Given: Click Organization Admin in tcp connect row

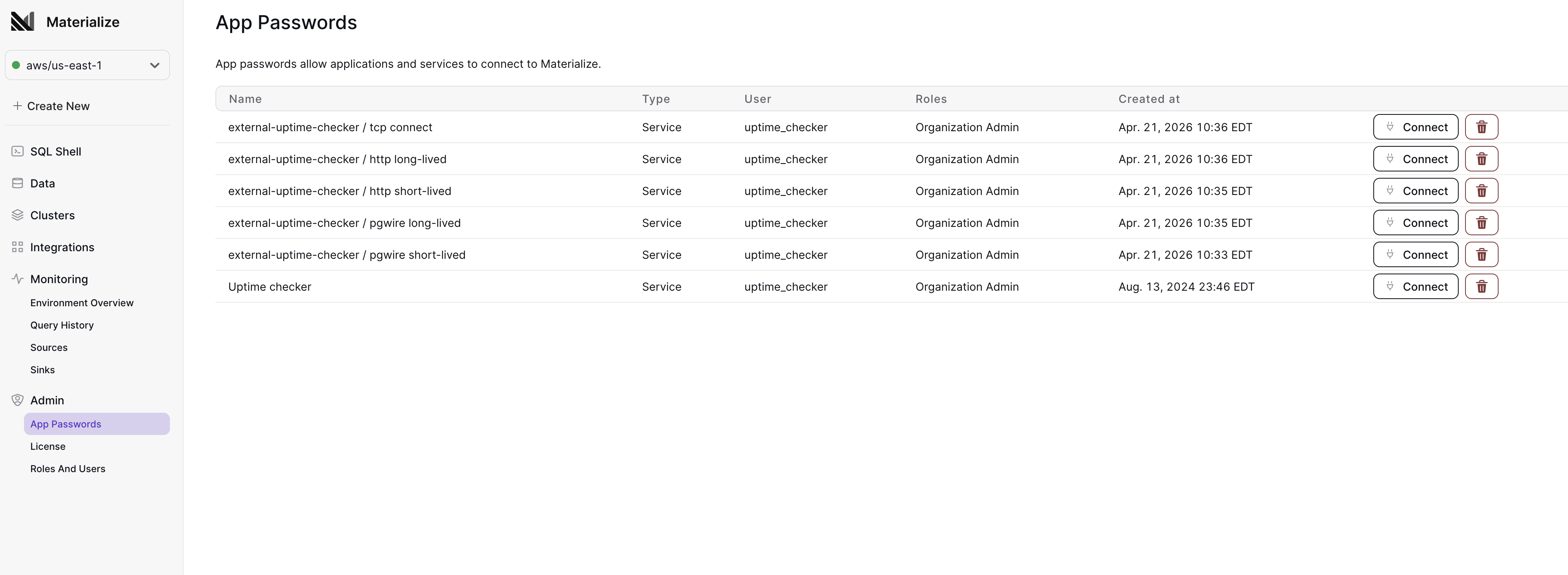Looking at the screenshot, I should [x=967, y=127].
